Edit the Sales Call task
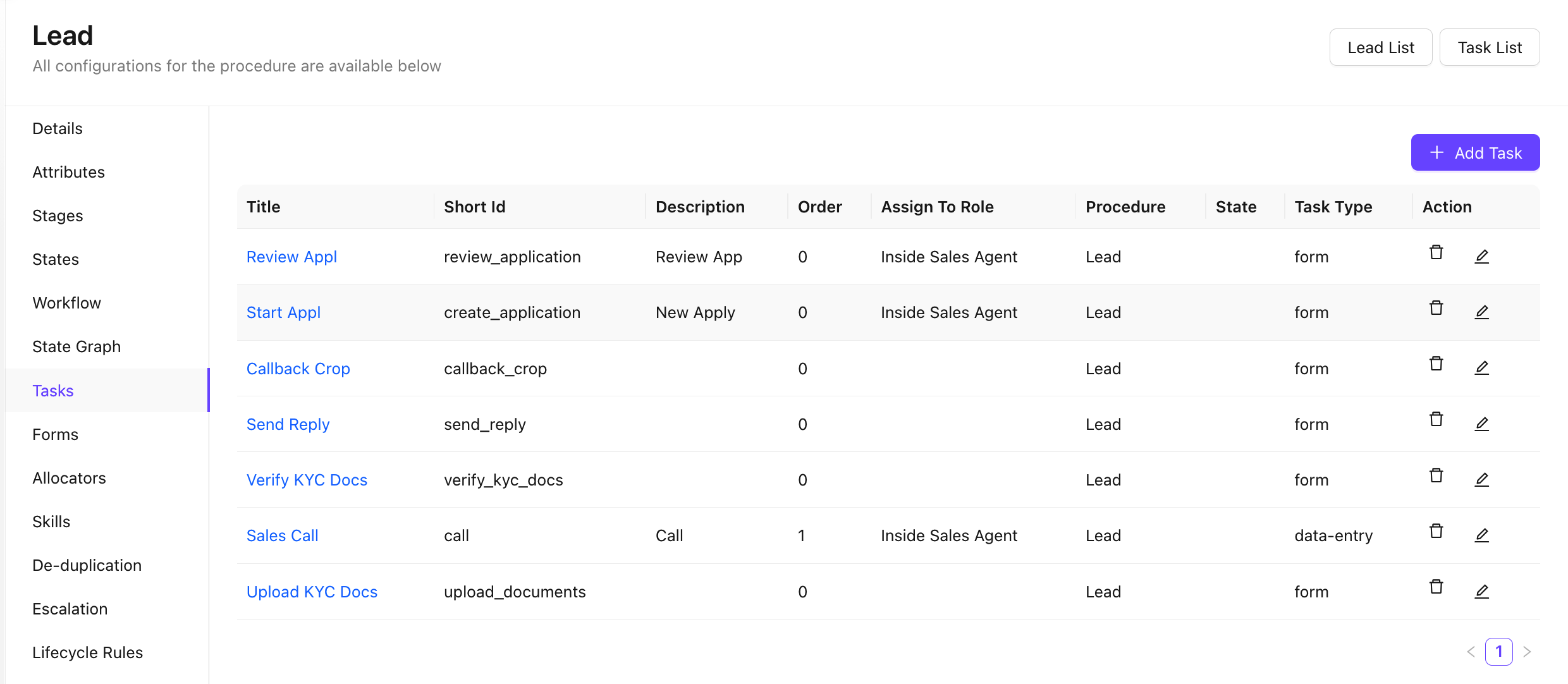 (x=1481, y=535)
